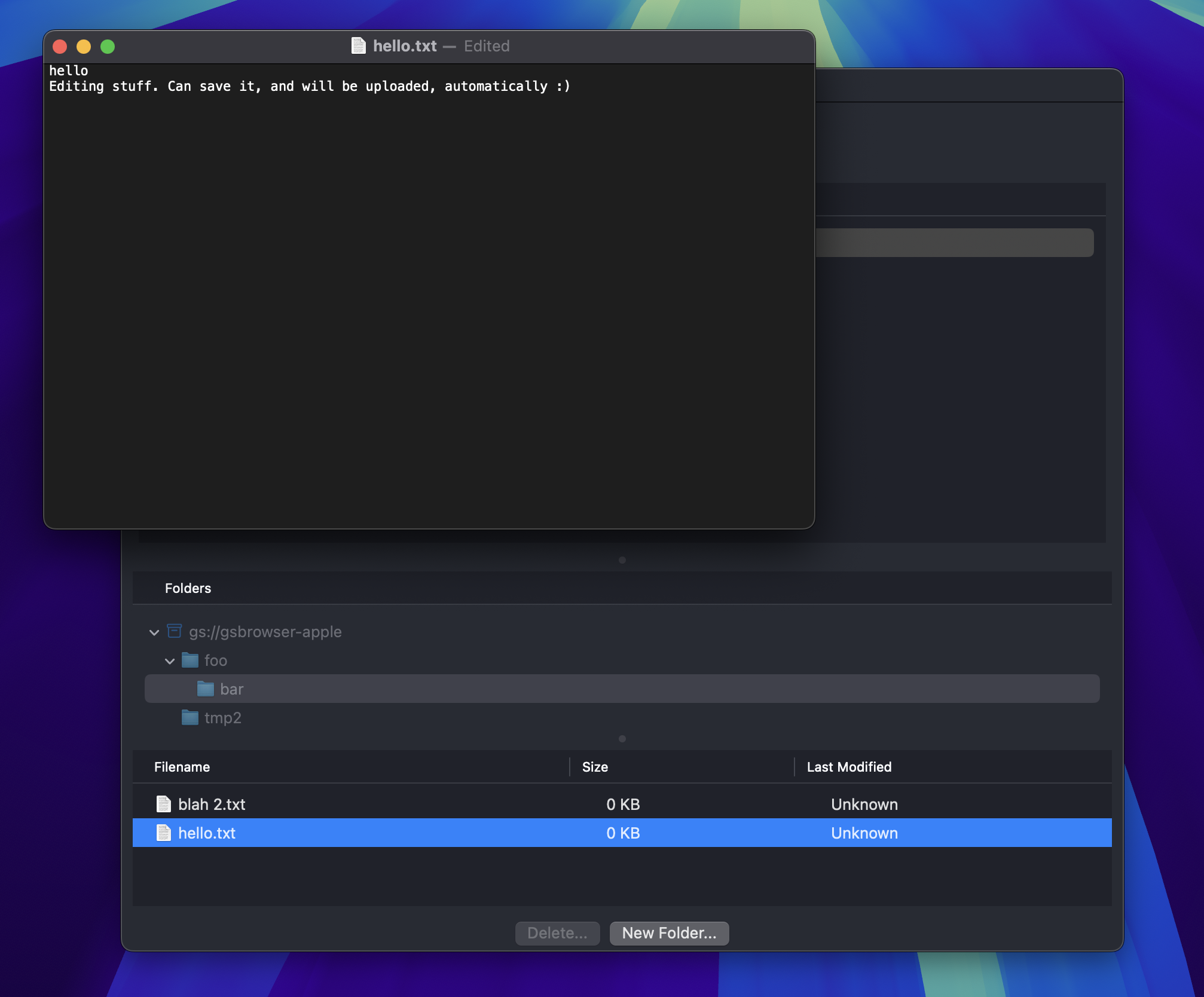Select the blah 2.txt file name
The width and height of the screenshot is (1204, 997).
(212, 804)
